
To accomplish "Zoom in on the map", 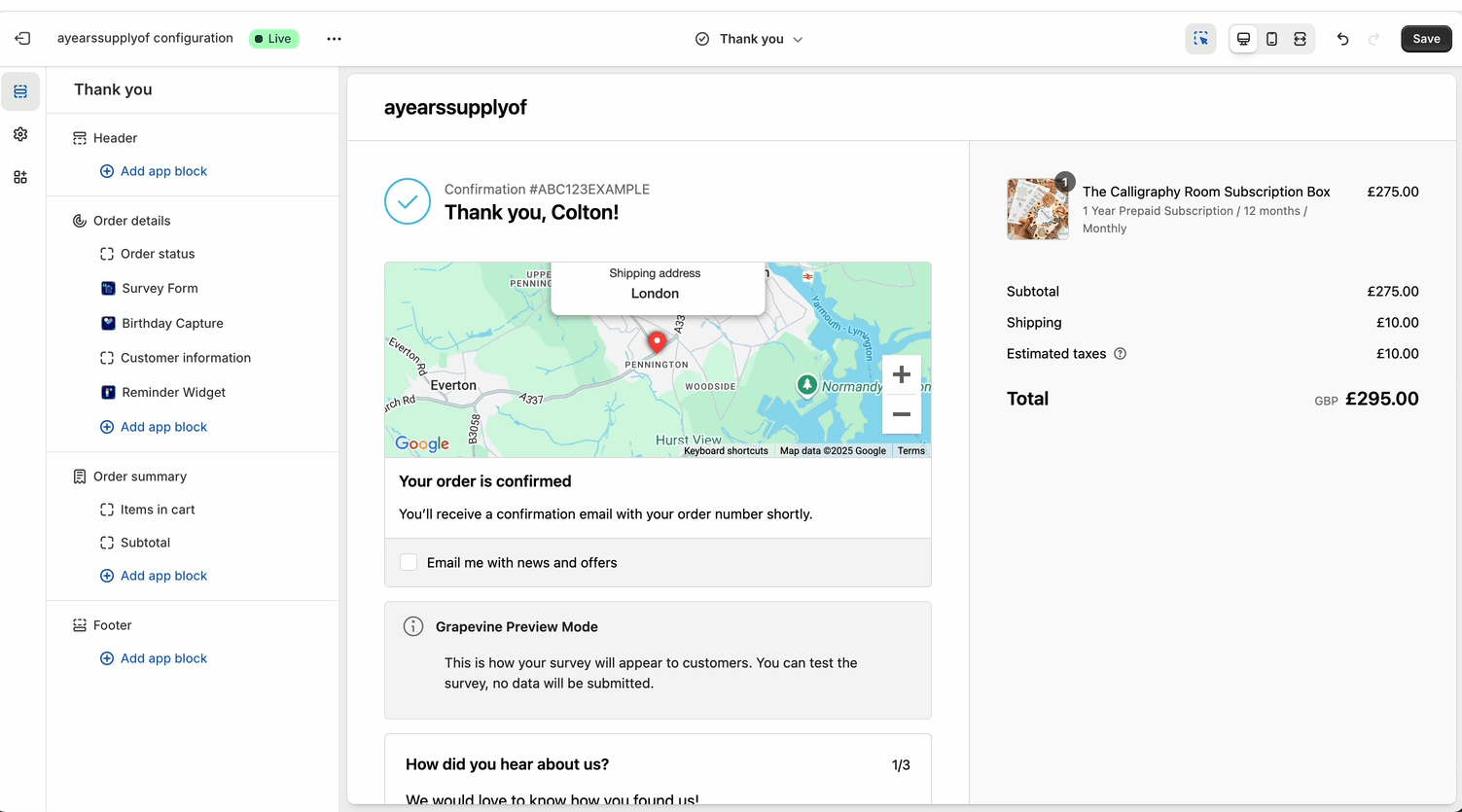I will click(x=901, y=374).
